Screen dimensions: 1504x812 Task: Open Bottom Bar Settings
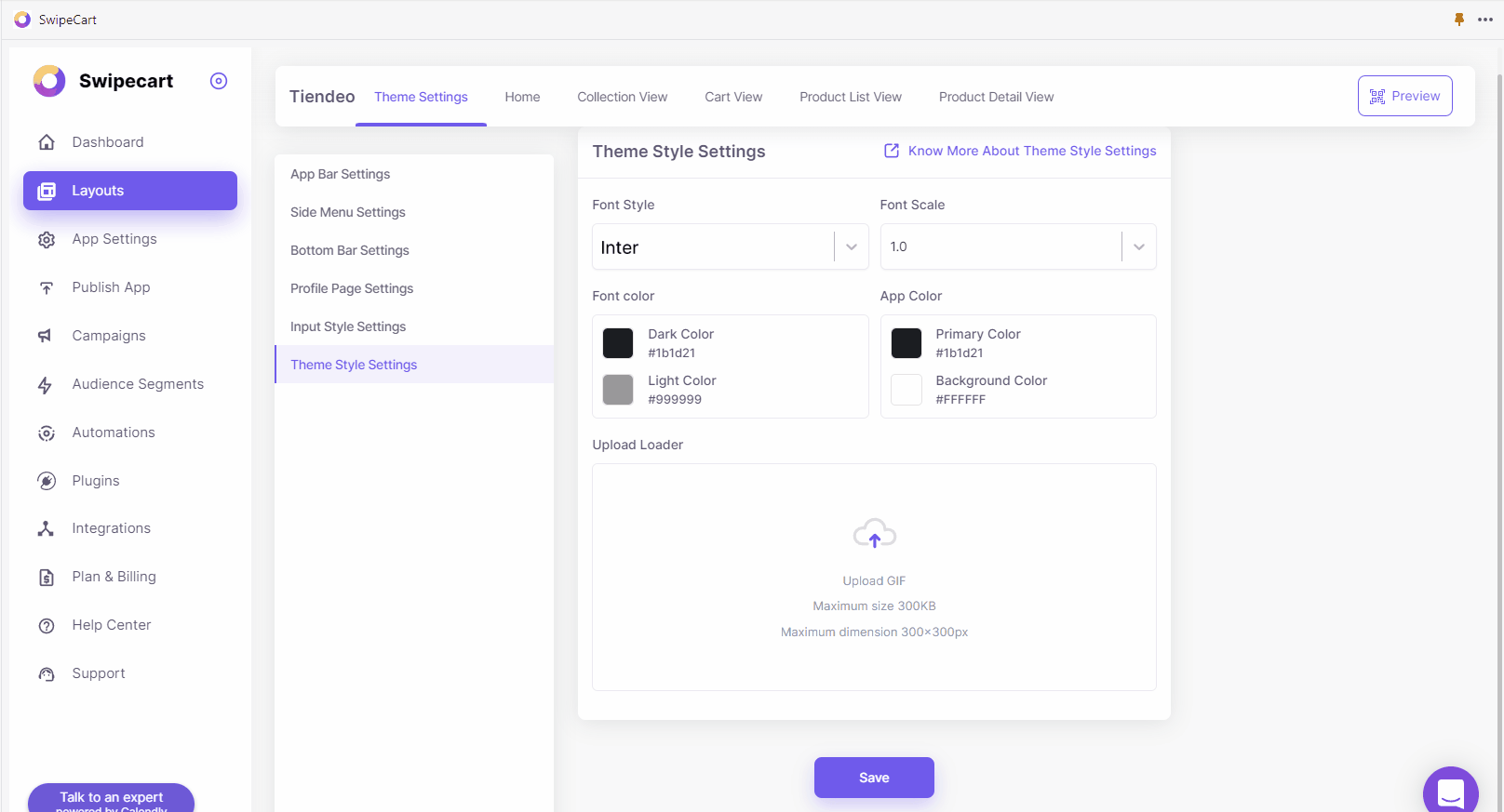414,250
